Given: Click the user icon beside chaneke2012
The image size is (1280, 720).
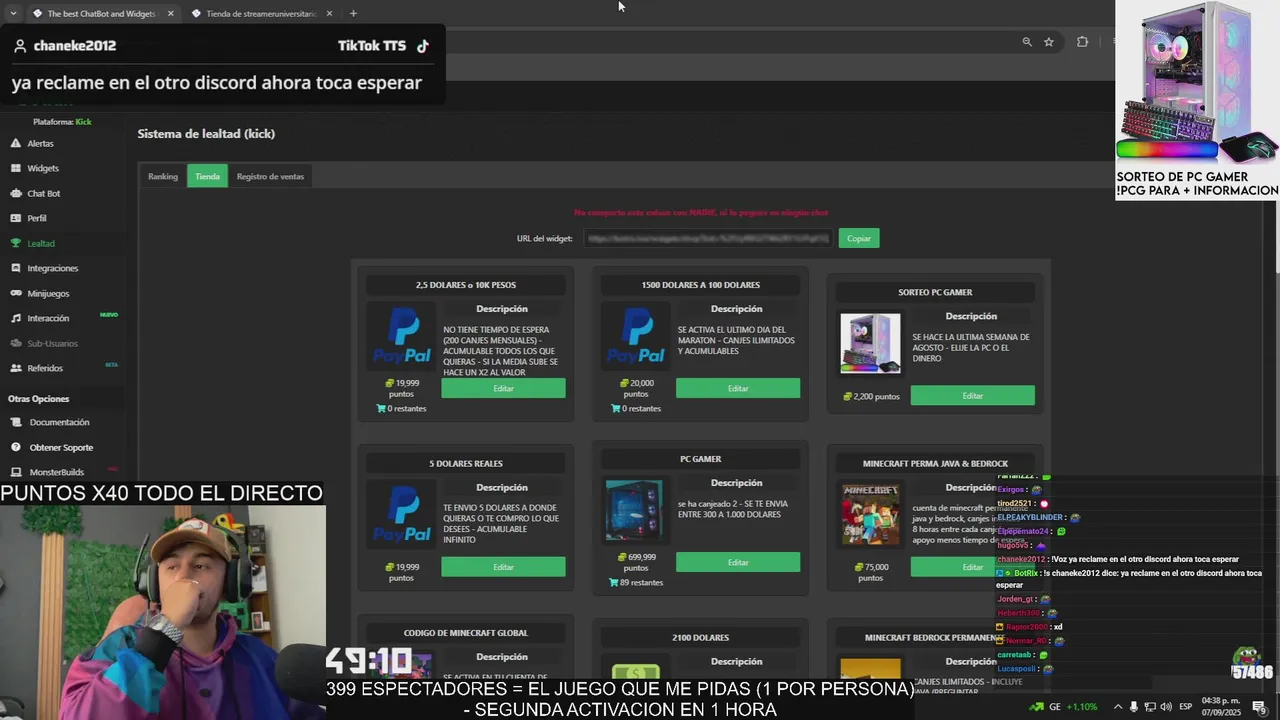Looking at the screenshot, I should click(21, 46).
